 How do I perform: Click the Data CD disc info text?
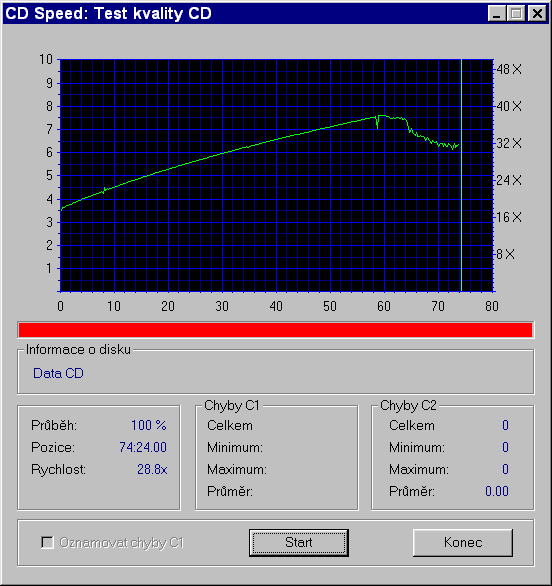(x=58, y=373)
